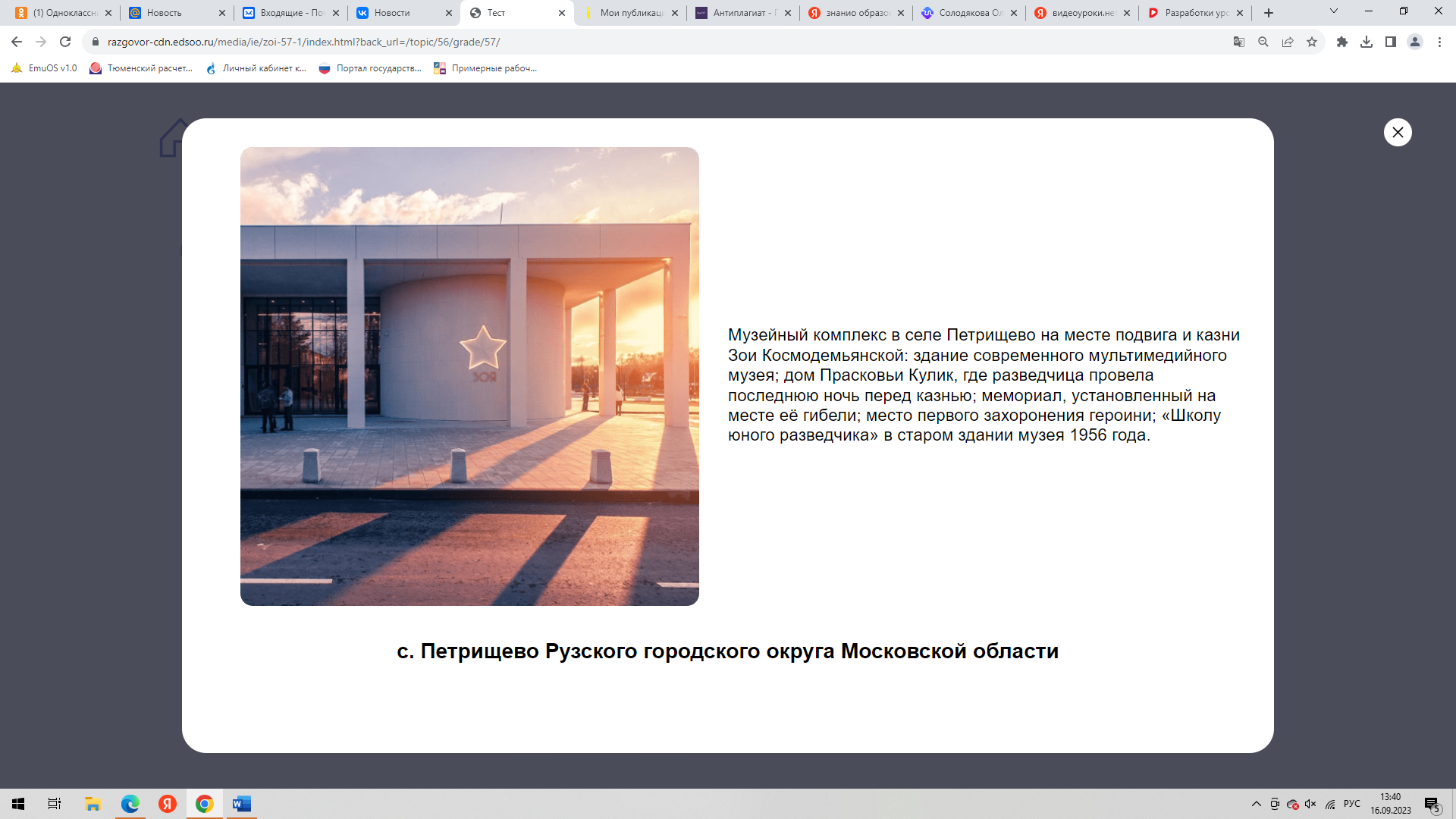
Task: Switch the РУС keyboard language
Action: (1351, 804)
